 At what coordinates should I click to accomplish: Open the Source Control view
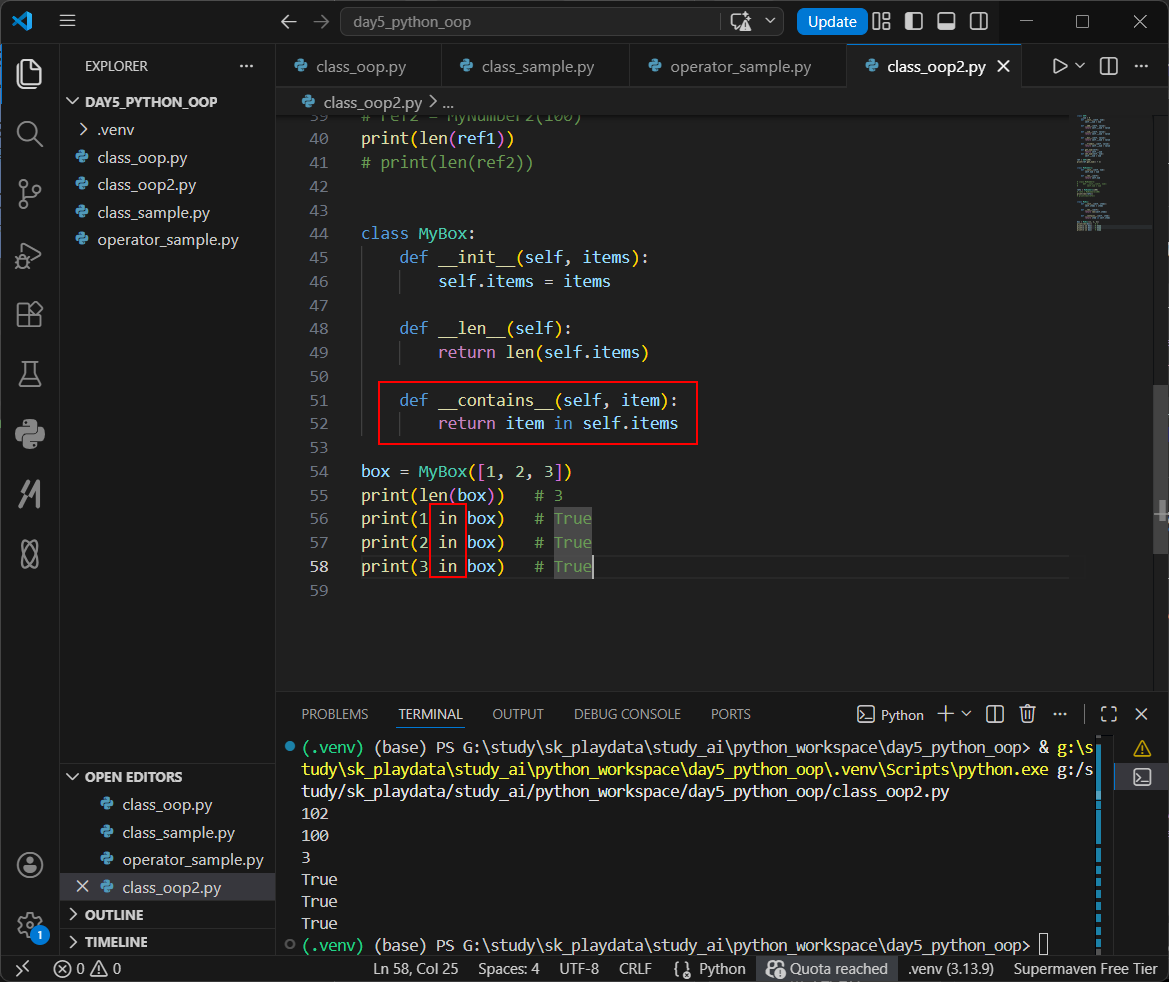29,194
